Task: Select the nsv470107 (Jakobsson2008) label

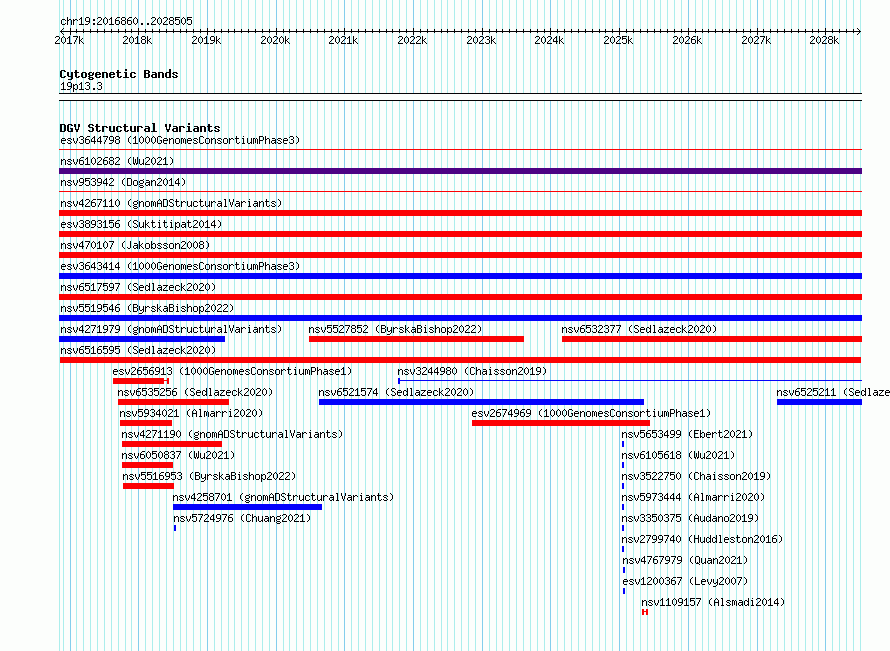Action: [135, 245]
